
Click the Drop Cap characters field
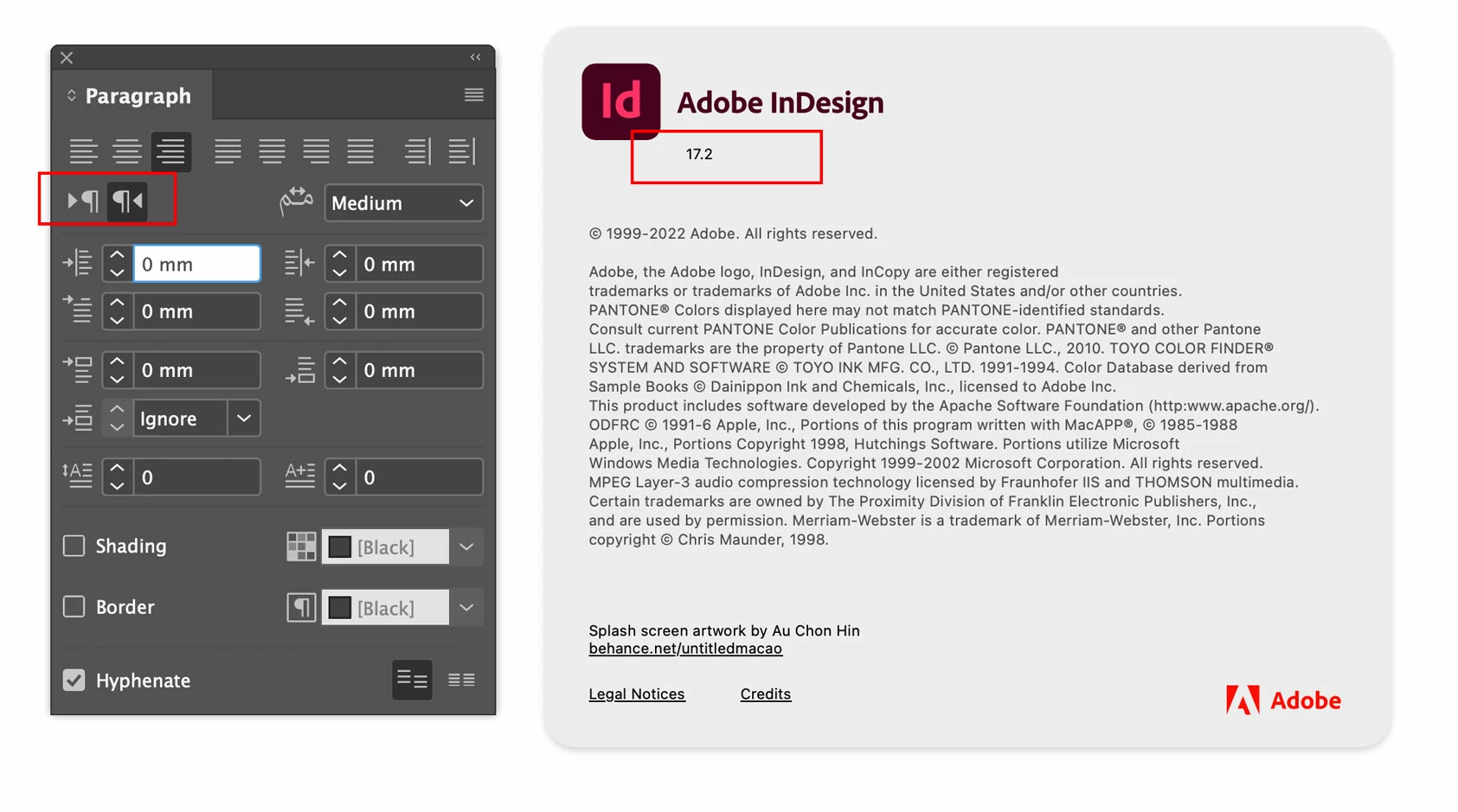click(419, 477)
